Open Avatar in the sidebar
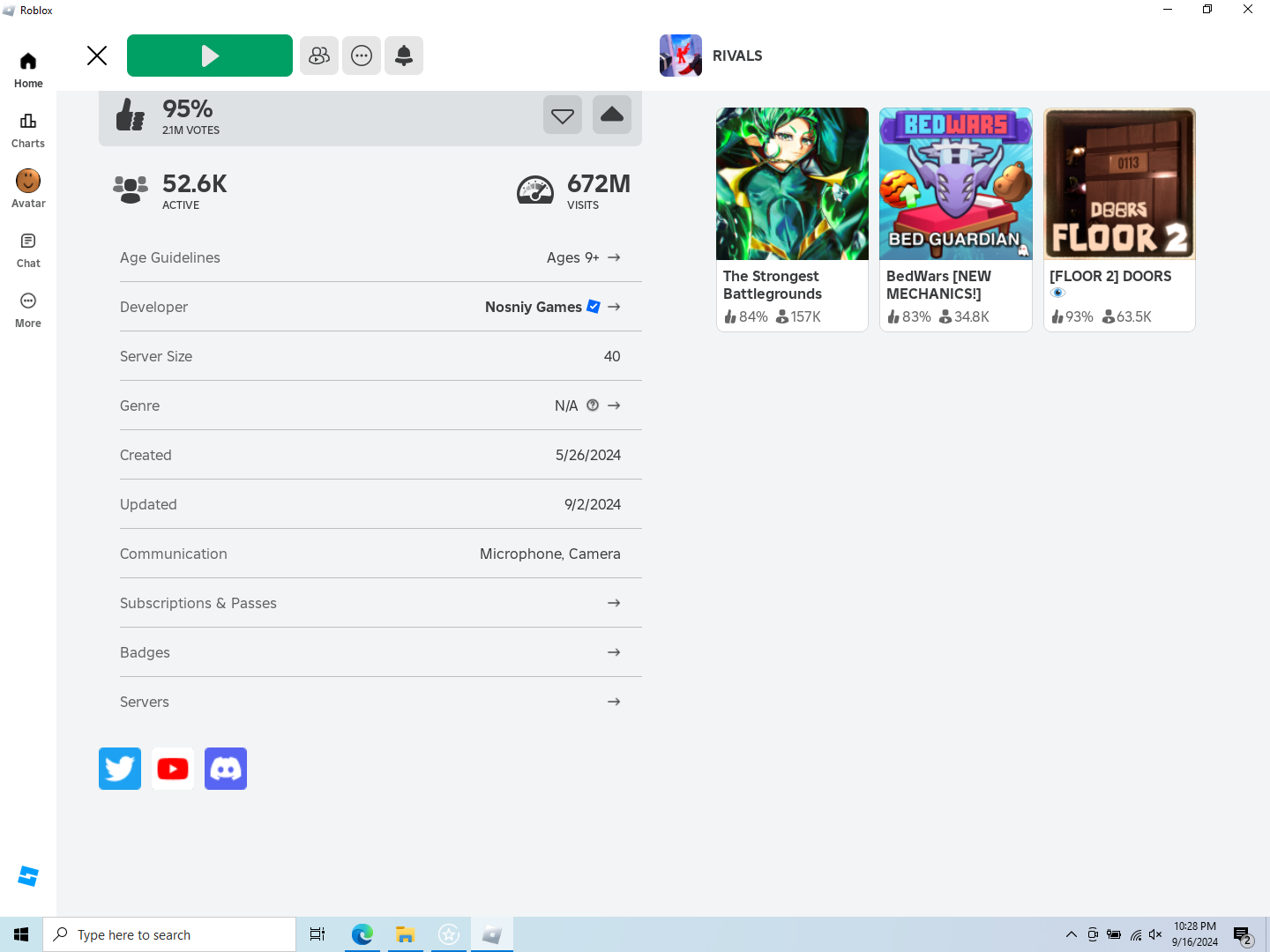1270x952 pixels. coord(28,190)
